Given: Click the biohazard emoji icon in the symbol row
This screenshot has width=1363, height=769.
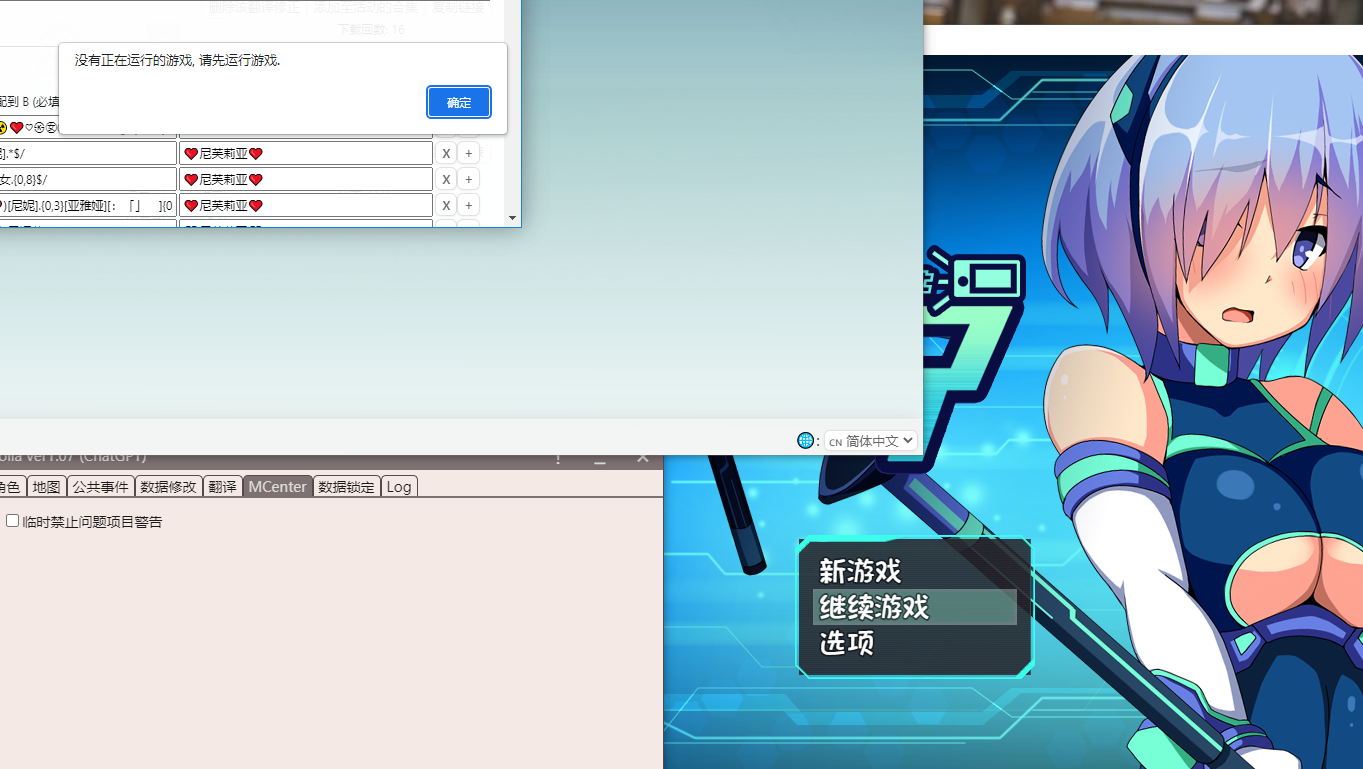Looking at the screenshot, I should click(x=2, y=126).
